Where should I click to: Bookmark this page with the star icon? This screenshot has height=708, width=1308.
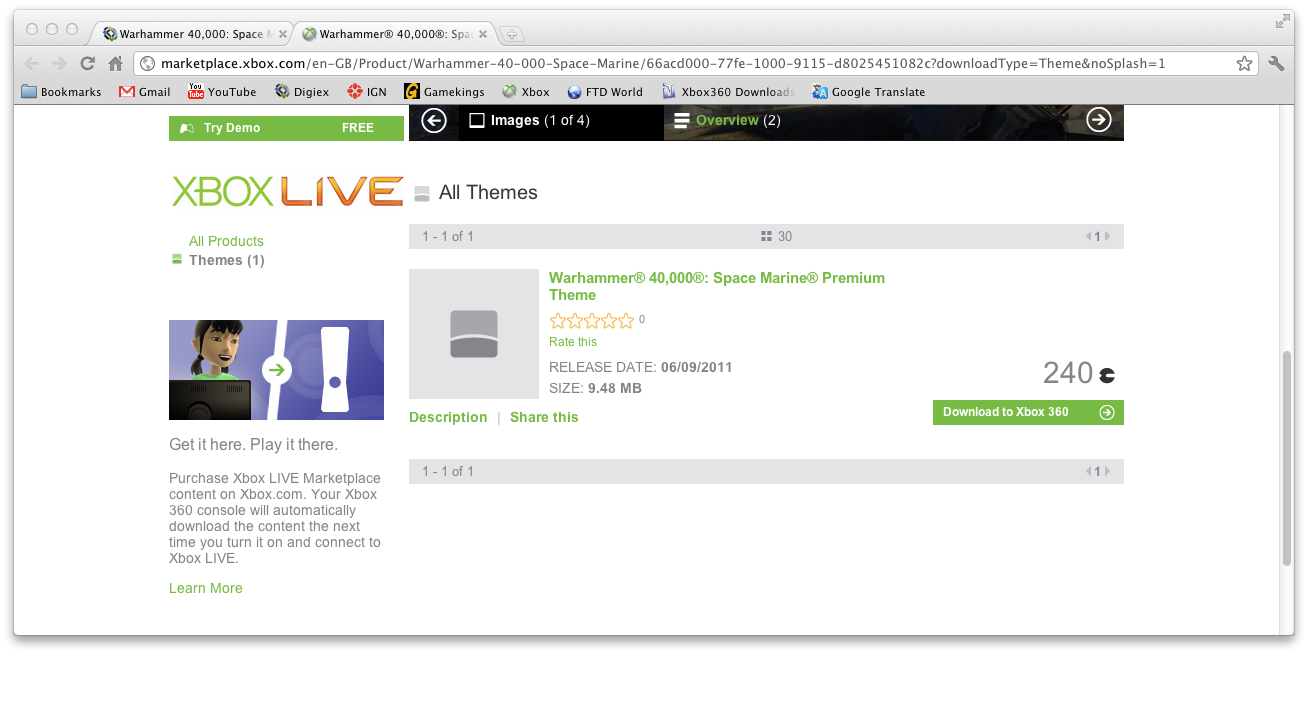pos(1244,63)
